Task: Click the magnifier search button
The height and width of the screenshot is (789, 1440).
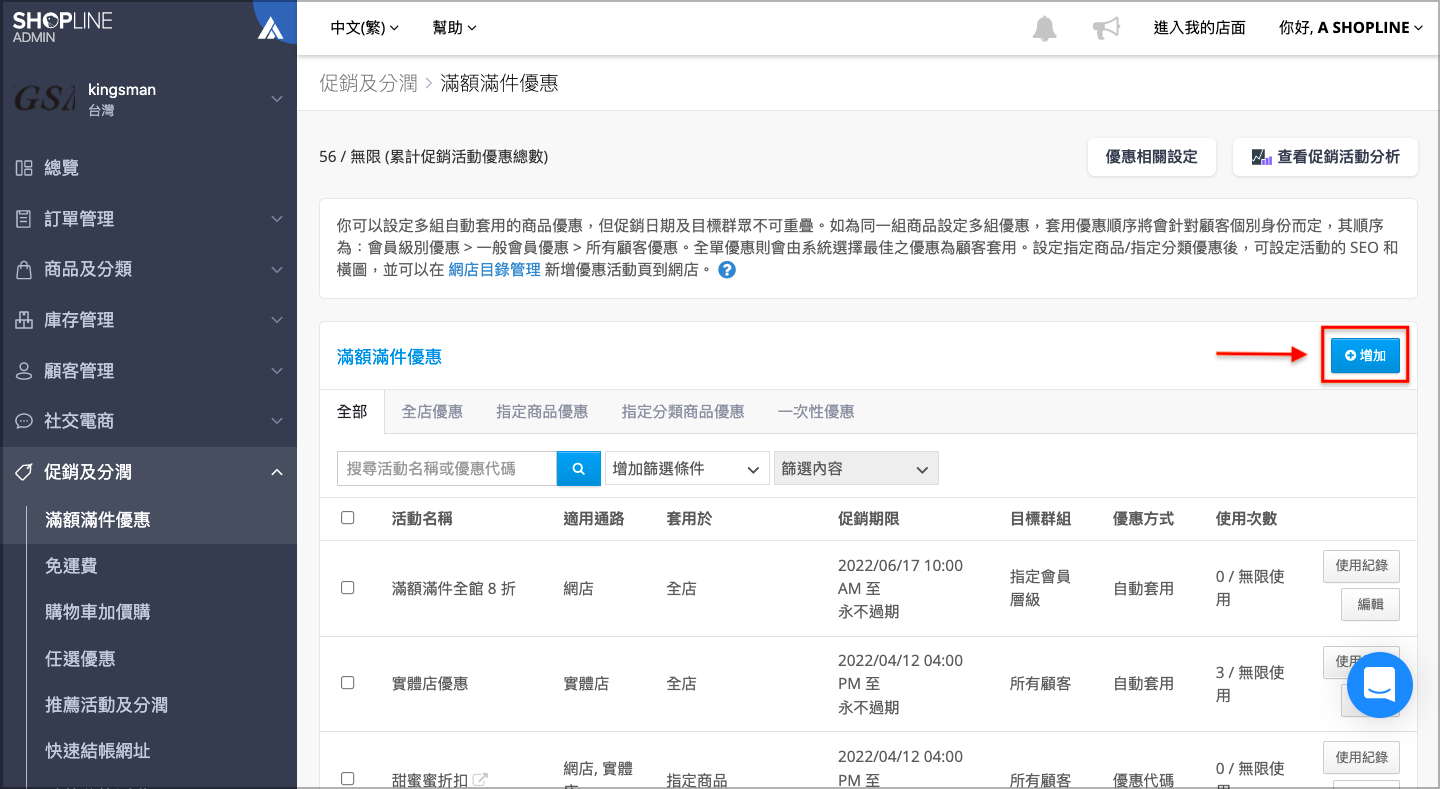Action: coord(578,468)
